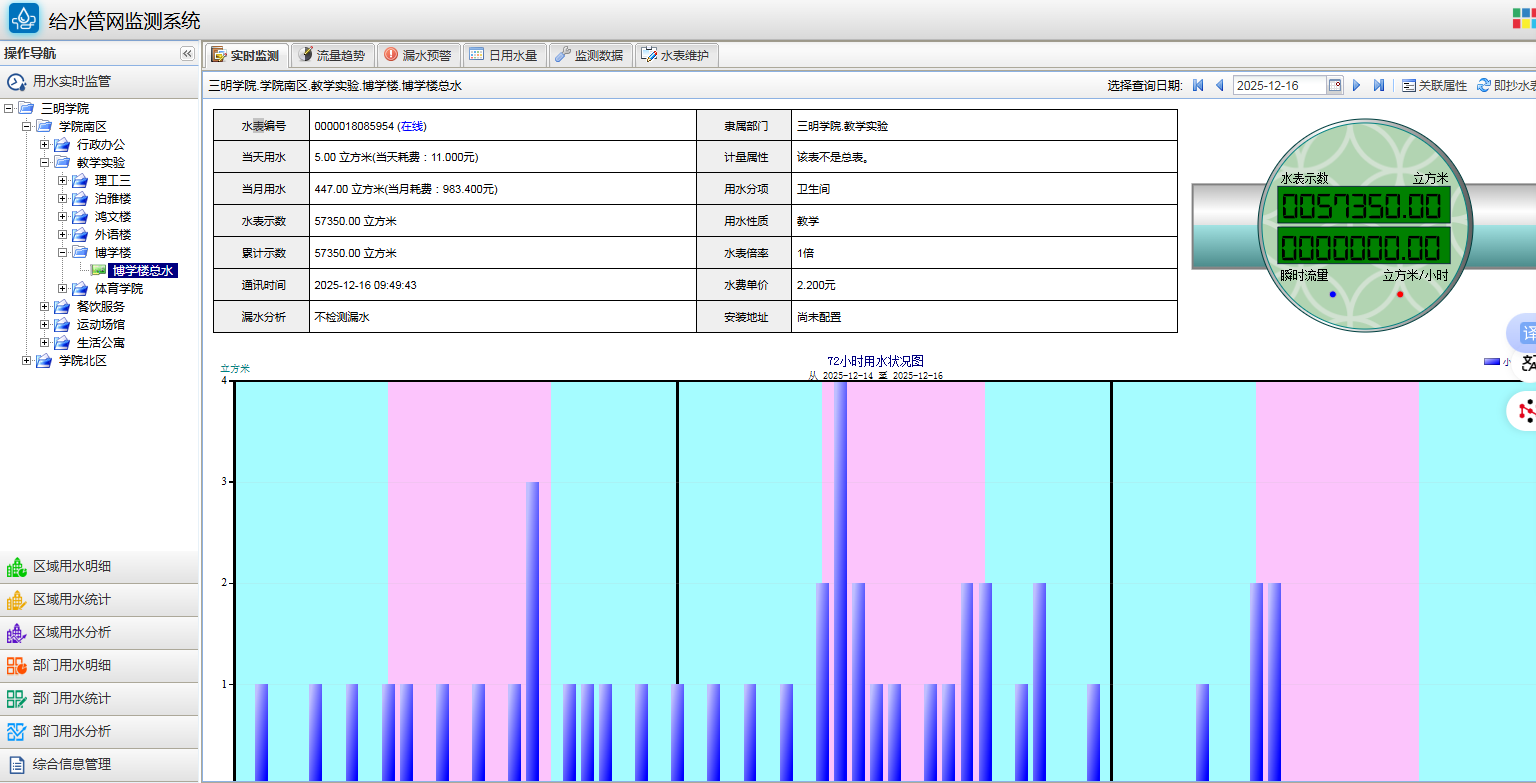The height and width of the screenshot is (783, 1536).
Task: Open the 水表维护 tab
Action: [676, 56]
